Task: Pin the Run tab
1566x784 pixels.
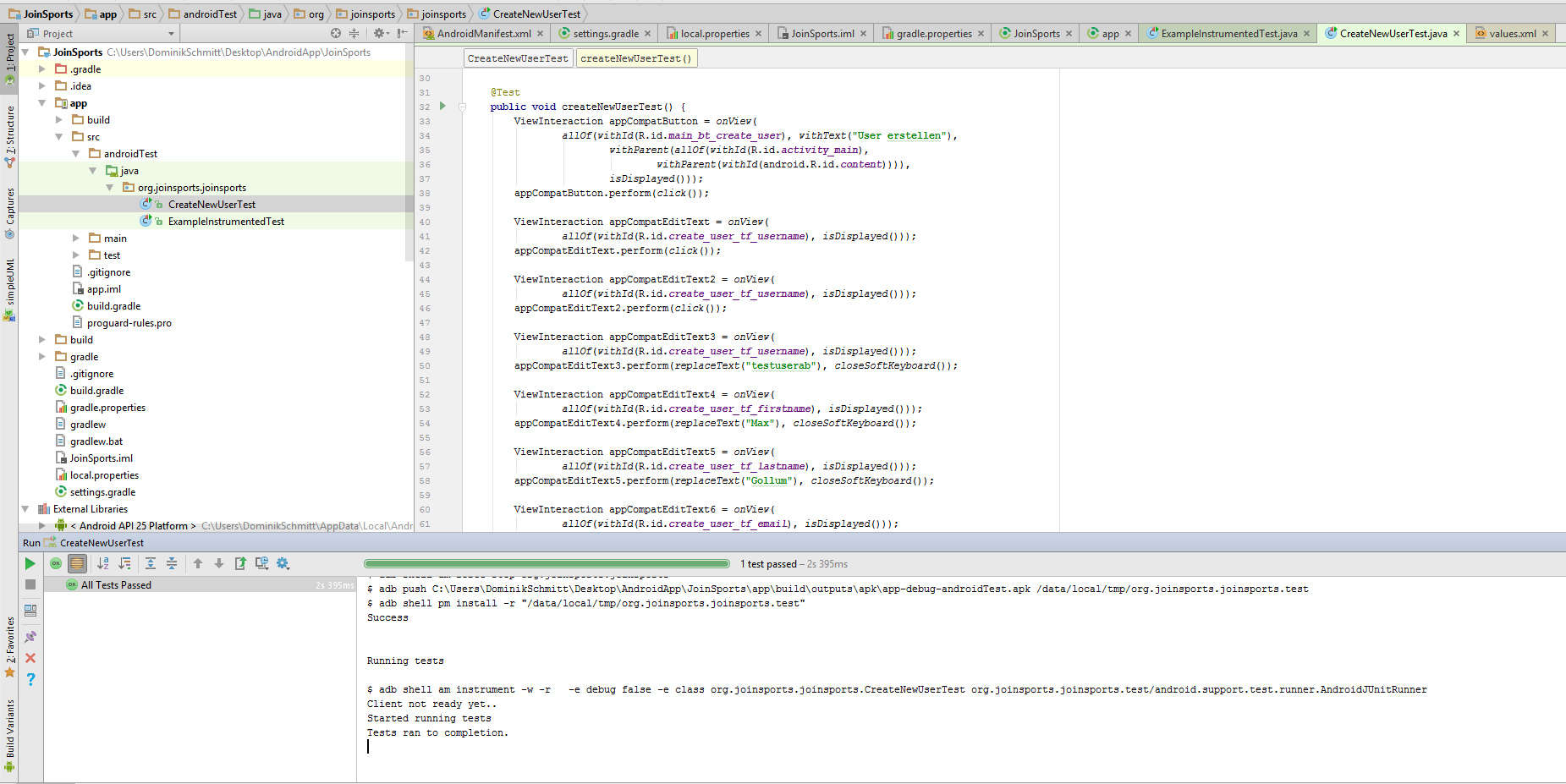Action: click(30, 637)
